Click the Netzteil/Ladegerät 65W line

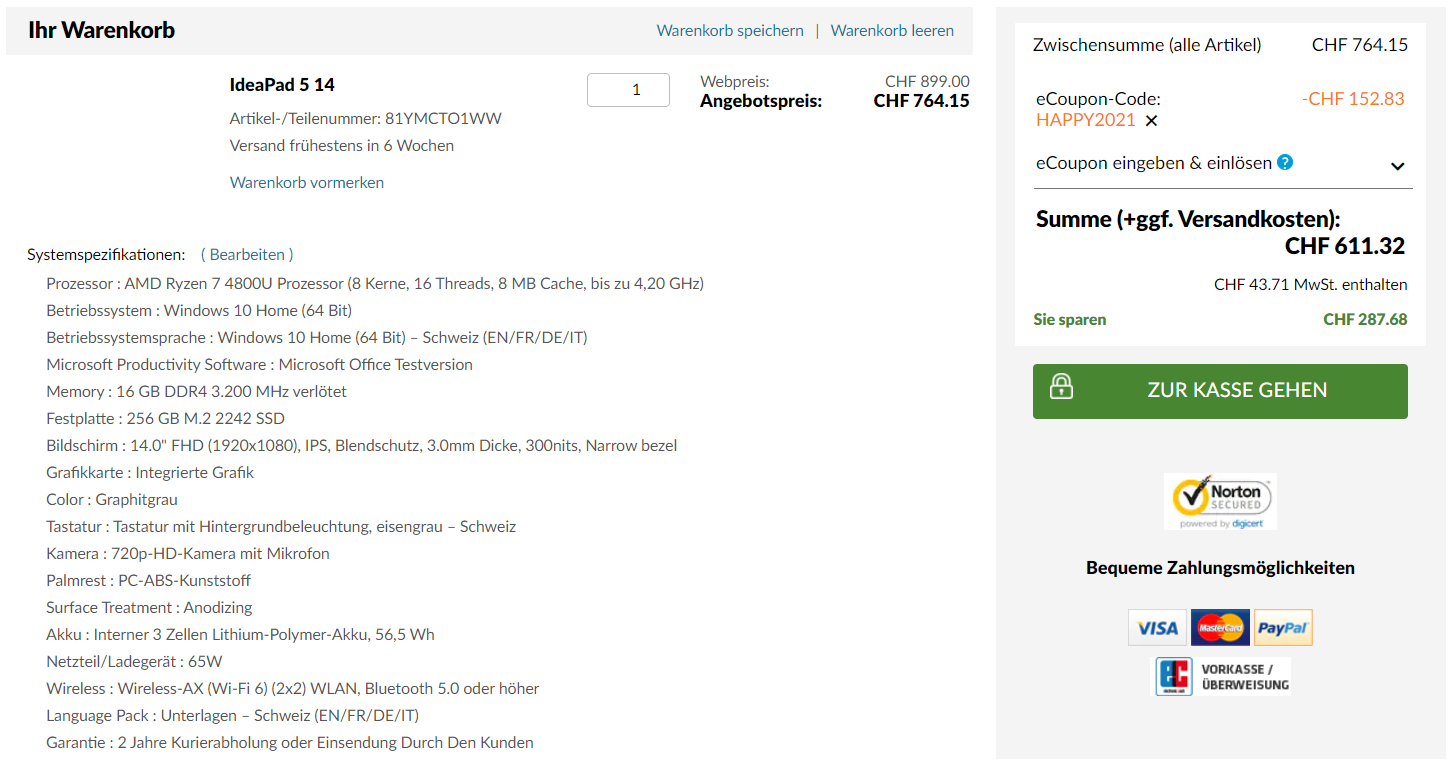tap(134, 662)
